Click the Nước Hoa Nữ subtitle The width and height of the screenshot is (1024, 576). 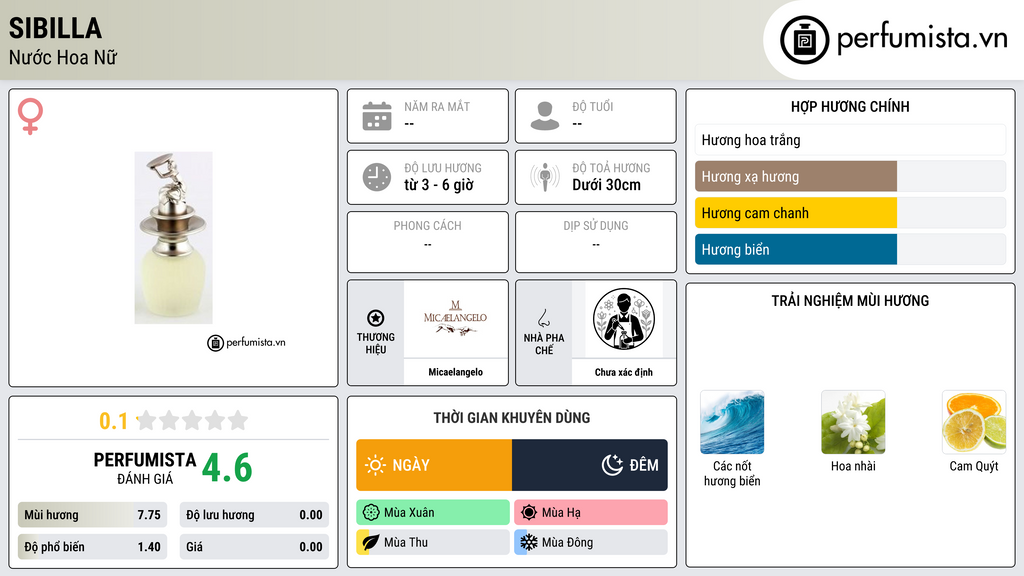63,58
